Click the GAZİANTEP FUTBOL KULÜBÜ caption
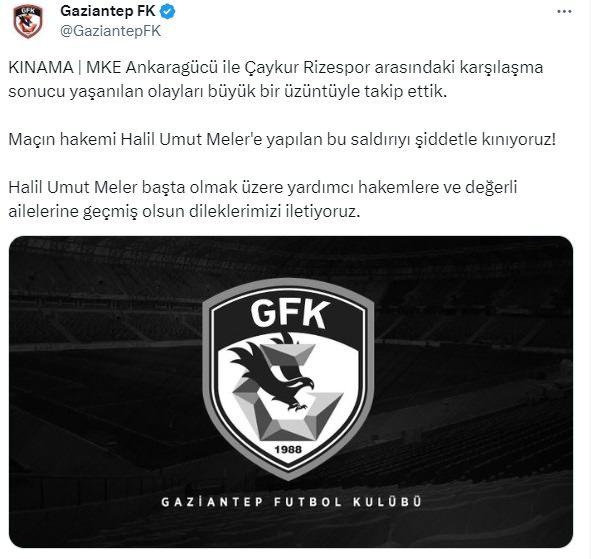Viewport: 591px width, 559px height. [x=291, y=502]
